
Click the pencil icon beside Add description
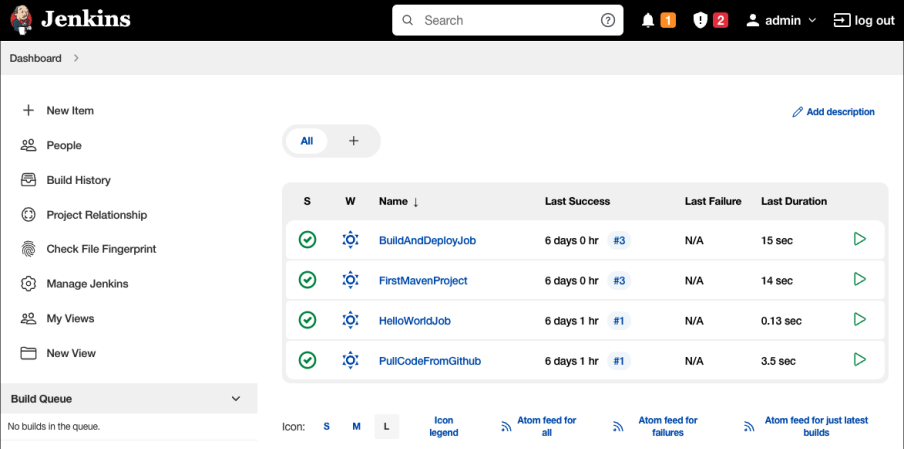coord(797,112)
